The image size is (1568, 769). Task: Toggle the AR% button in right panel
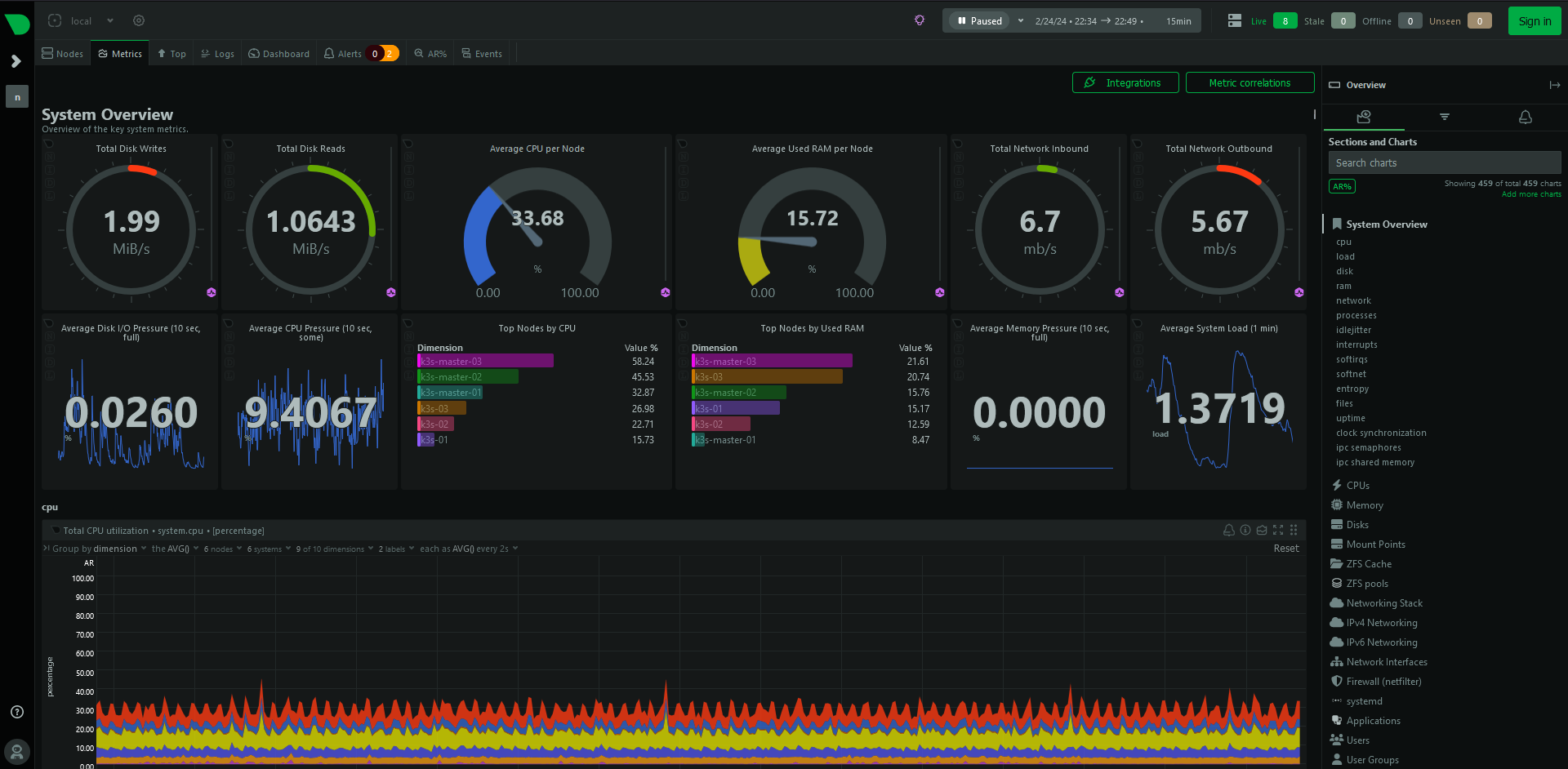pos(1342,186)
